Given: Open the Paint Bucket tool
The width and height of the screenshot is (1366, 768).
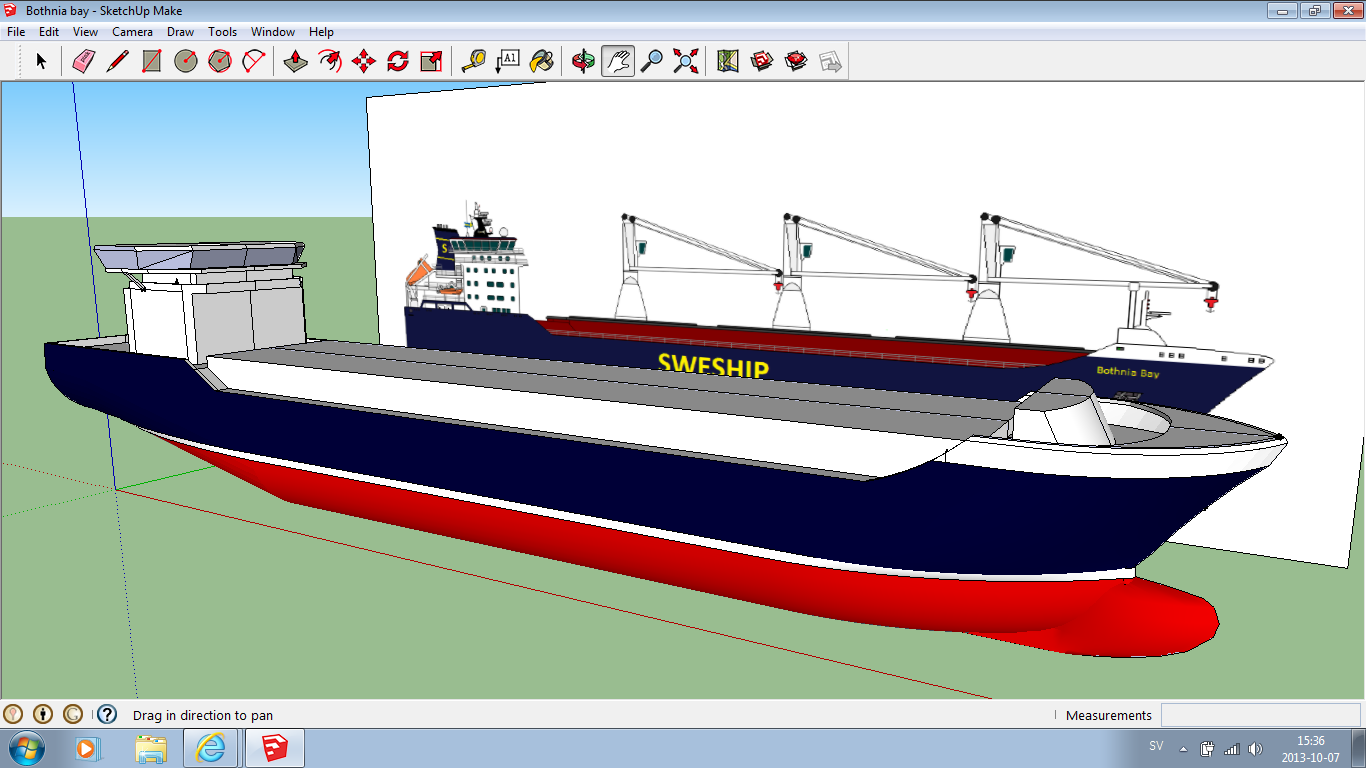Looking at the screenshot, I should click(x=541, y=61).
